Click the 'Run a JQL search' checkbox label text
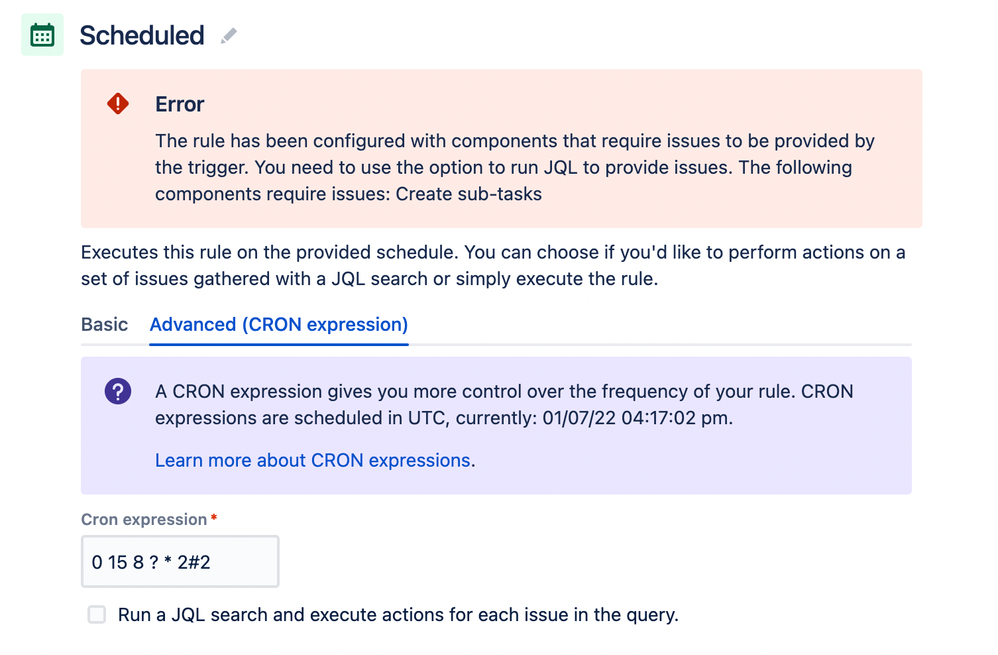 tap(398, 615)
